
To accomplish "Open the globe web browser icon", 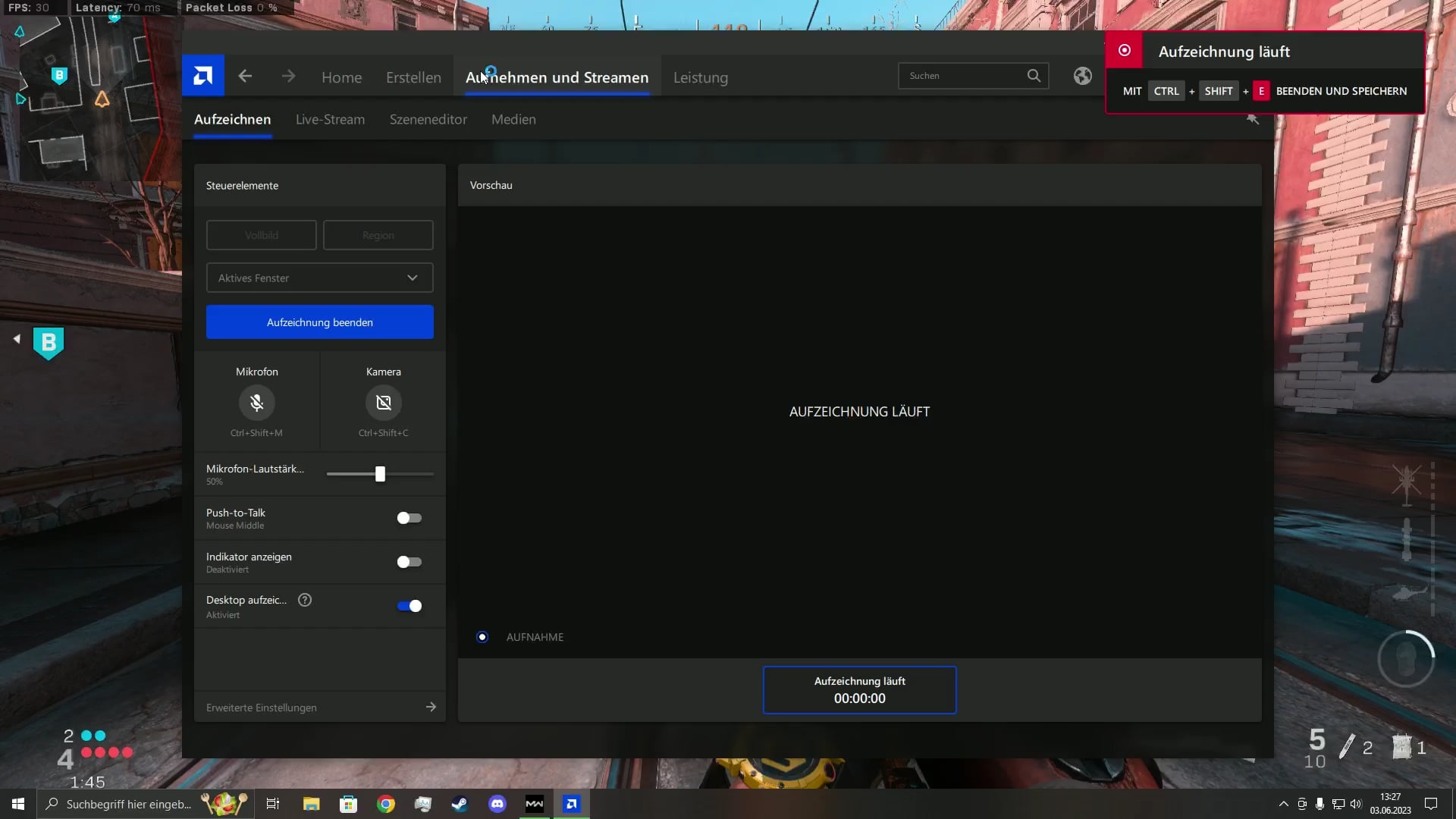I will tap(1082, 76).
